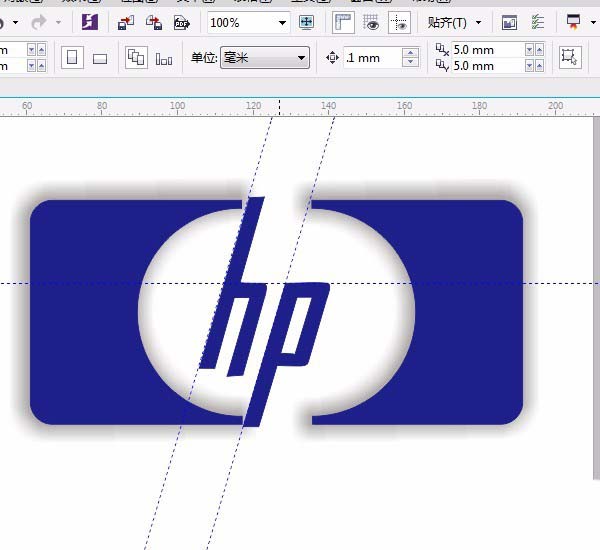Set page orientation to Landscape
This screenshot has height=550, width=600.
click(100, 59)
